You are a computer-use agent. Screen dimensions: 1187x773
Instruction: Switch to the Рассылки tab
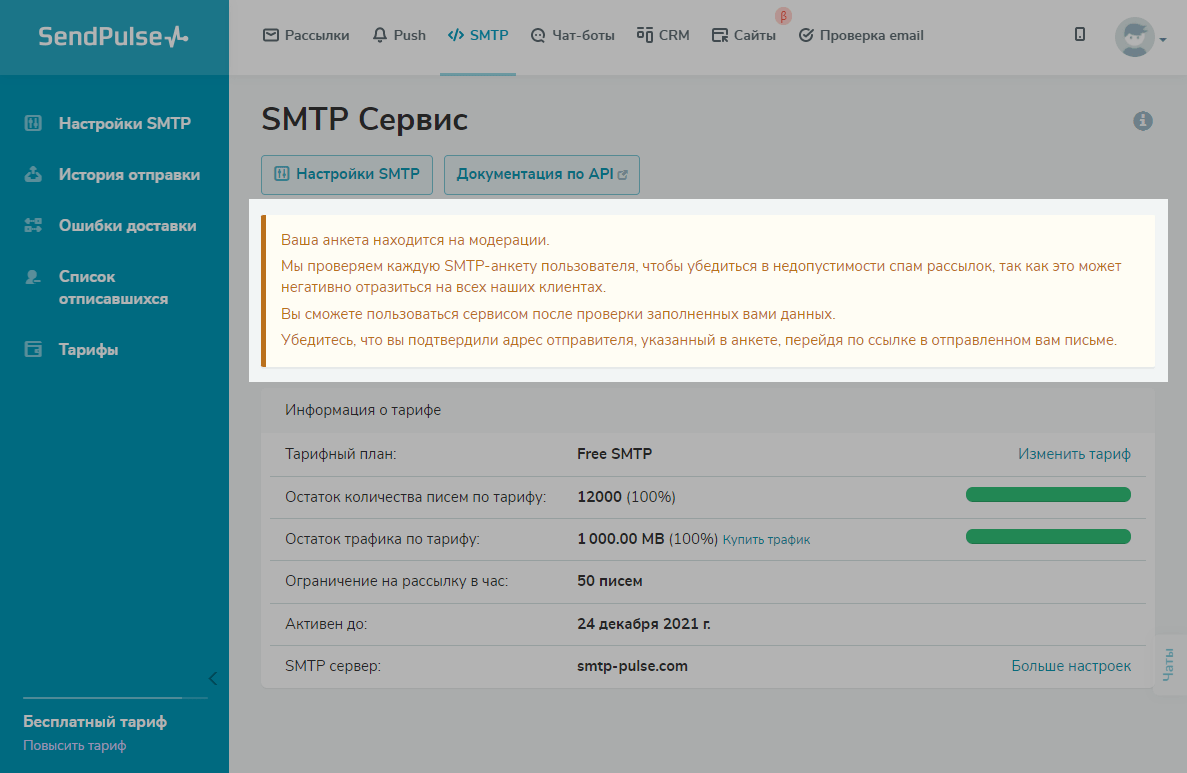(306, 35)
